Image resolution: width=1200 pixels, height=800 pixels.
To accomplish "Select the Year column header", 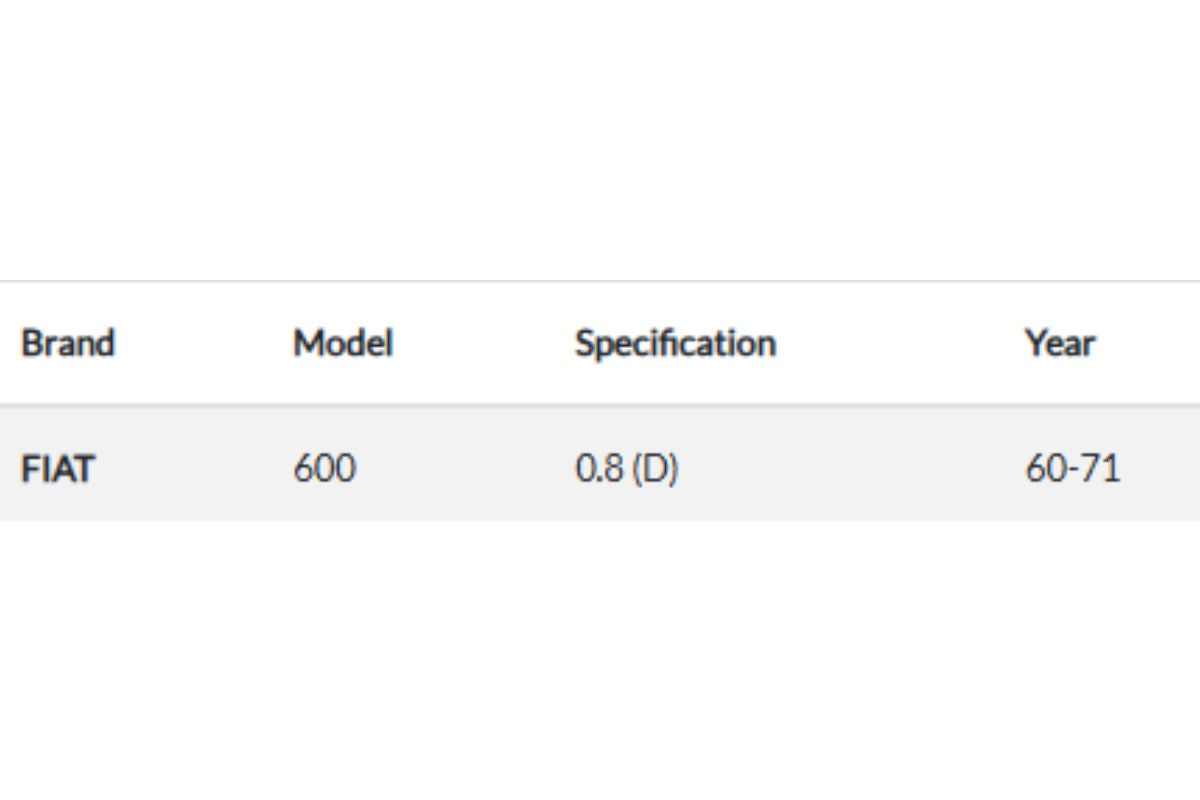I will pos(1059,343).
